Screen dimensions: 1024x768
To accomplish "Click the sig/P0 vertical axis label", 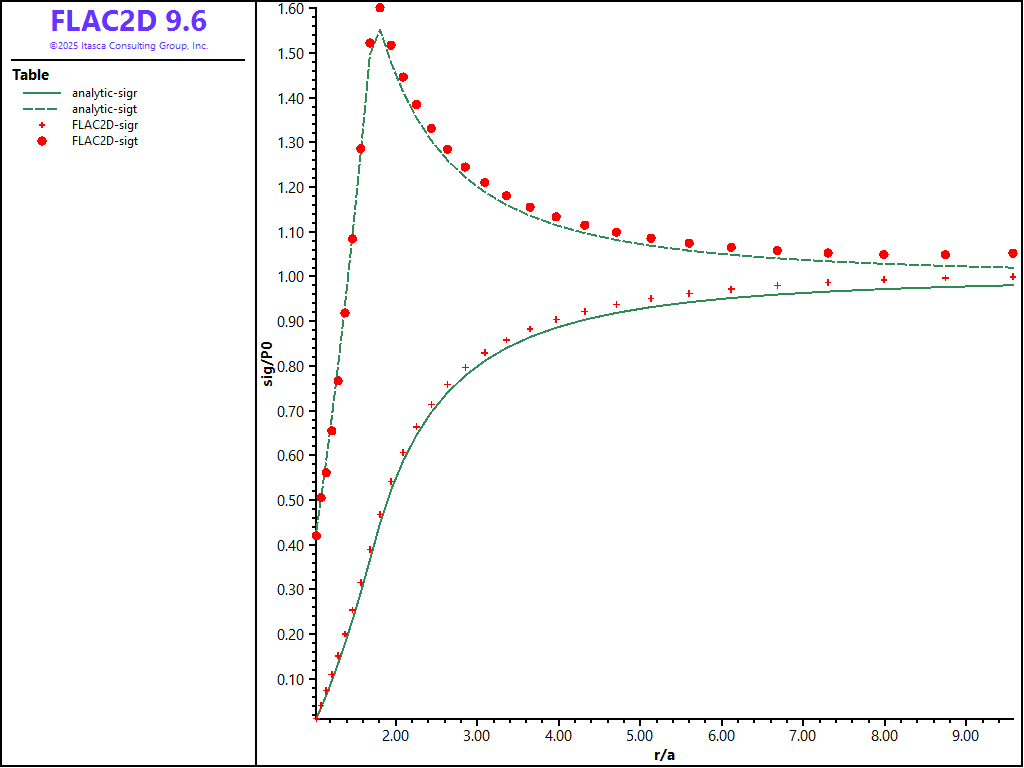I will [268, 364].
